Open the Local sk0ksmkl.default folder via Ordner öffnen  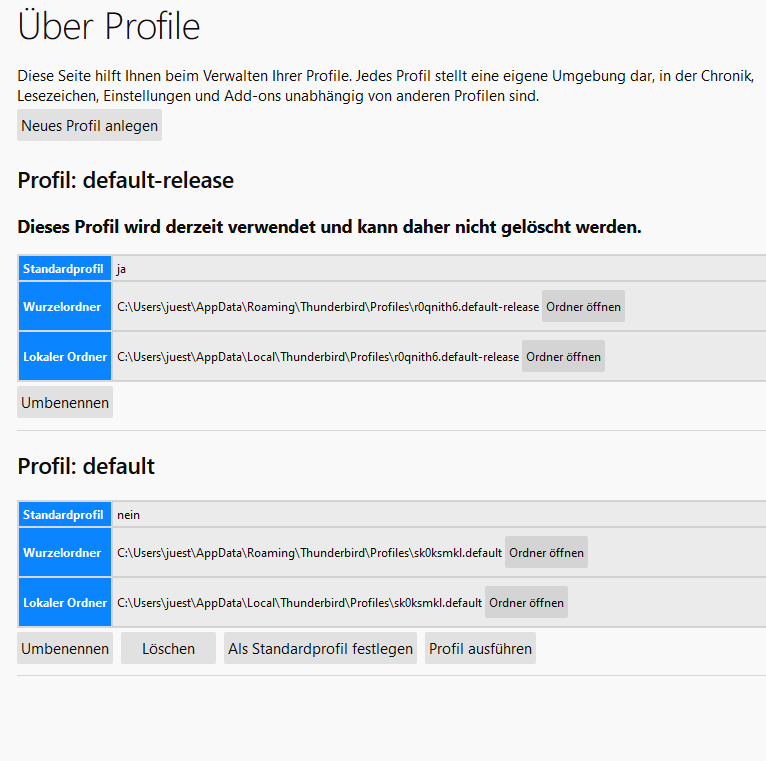click(x=526, y=602)
